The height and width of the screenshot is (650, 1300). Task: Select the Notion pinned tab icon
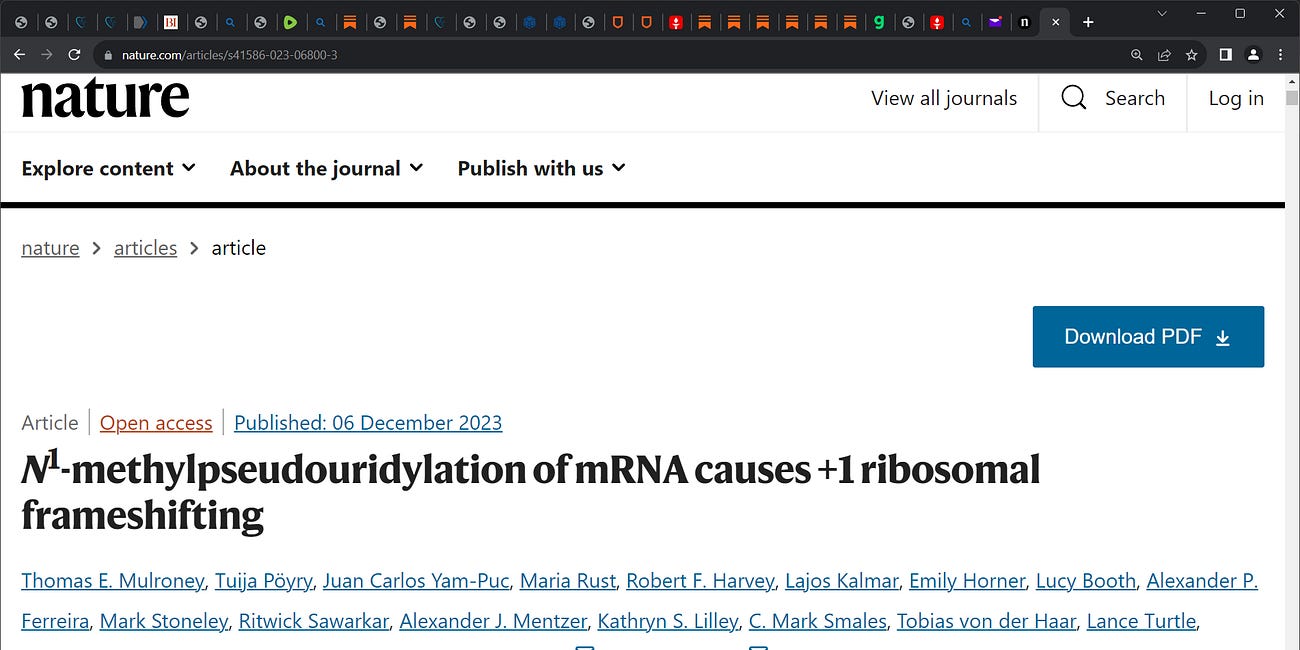[x=1024, y=21]
